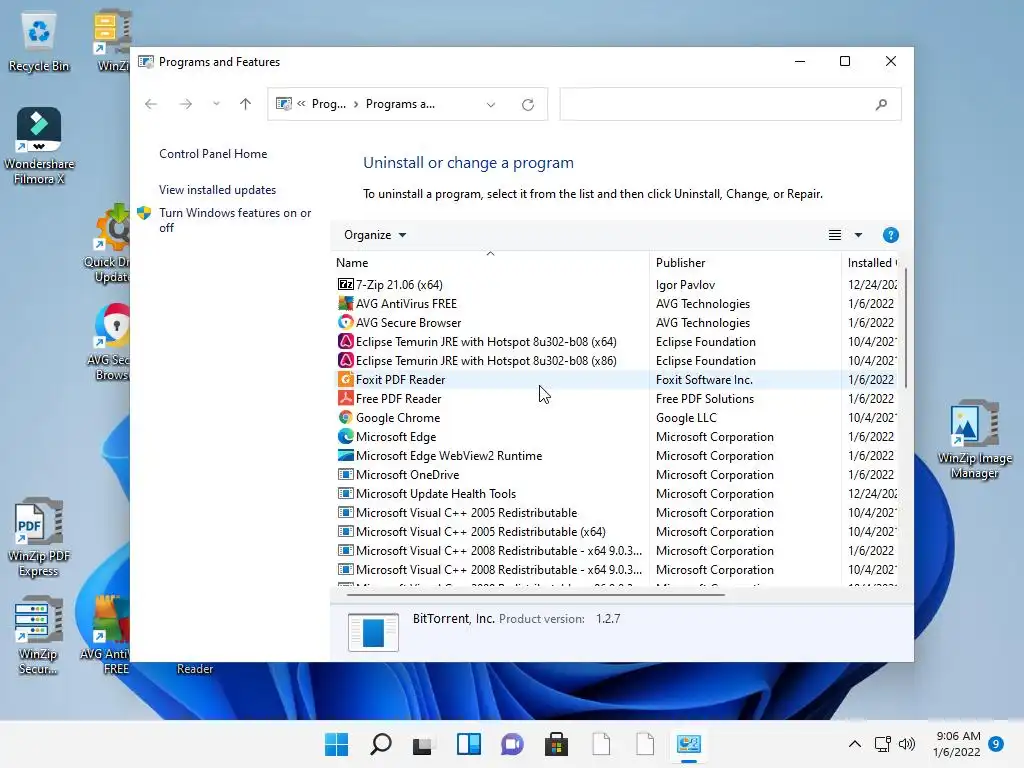Sort by the Publisher column header
The width and height of the screenshot is (1024, 768).
tap(745, 263)
